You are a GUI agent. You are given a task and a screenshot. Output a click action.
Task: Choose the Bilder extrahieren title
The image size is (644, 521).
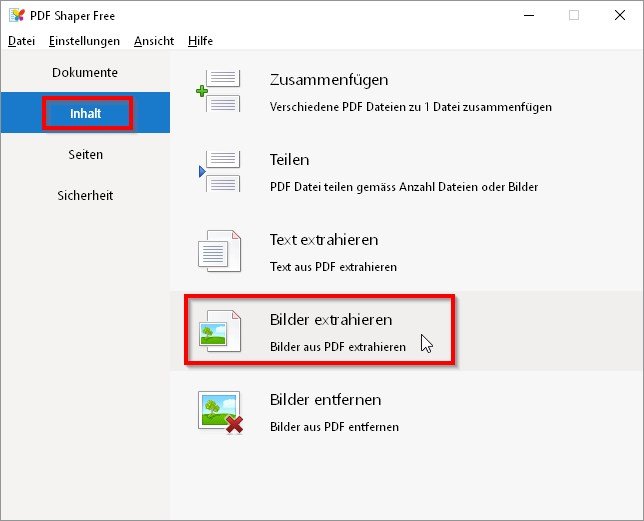point(331,319)
